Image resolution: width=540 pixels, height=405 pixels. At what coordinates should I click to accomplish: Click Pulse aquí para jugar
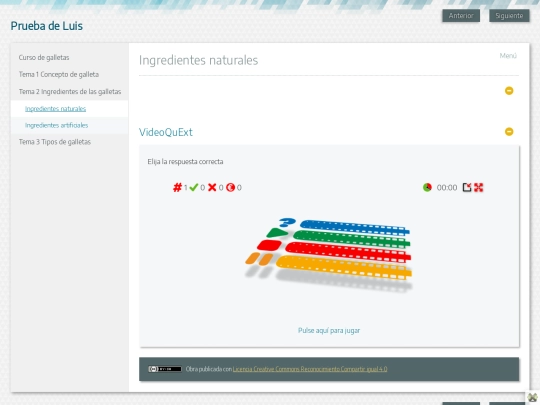click(x=329, y=331)
